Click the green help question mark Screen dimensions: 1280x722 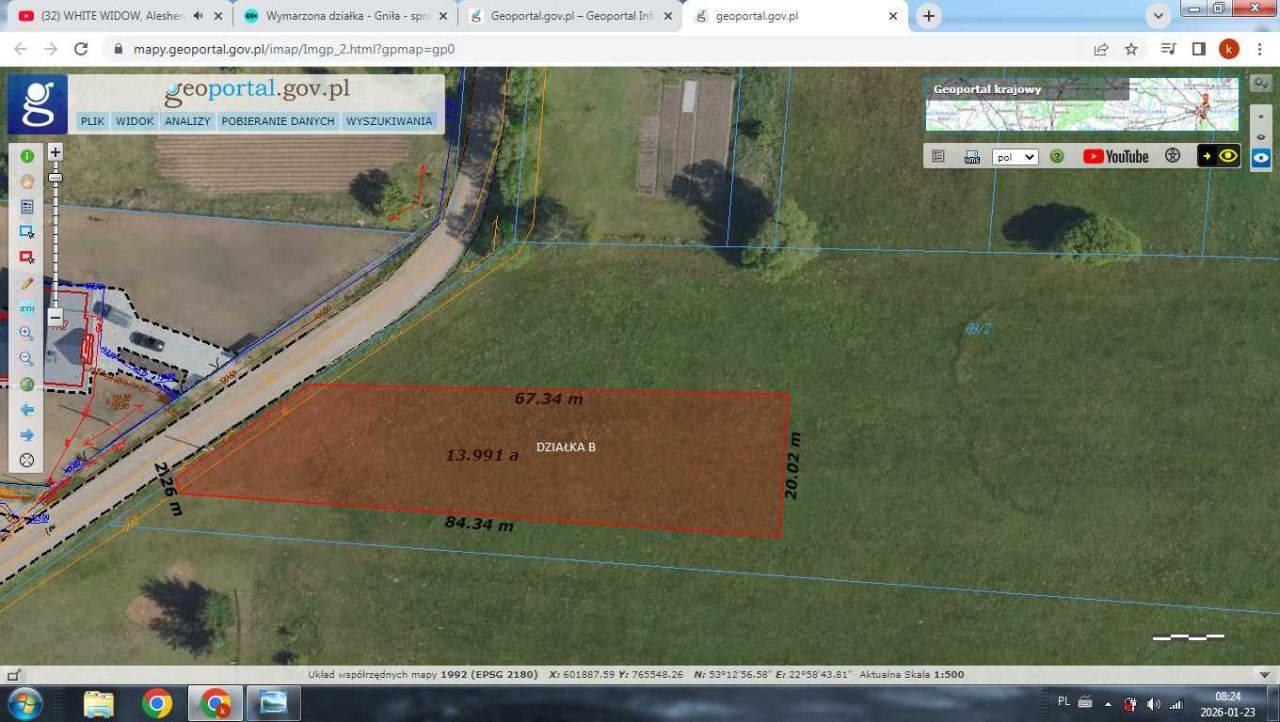pos(1057,157)
